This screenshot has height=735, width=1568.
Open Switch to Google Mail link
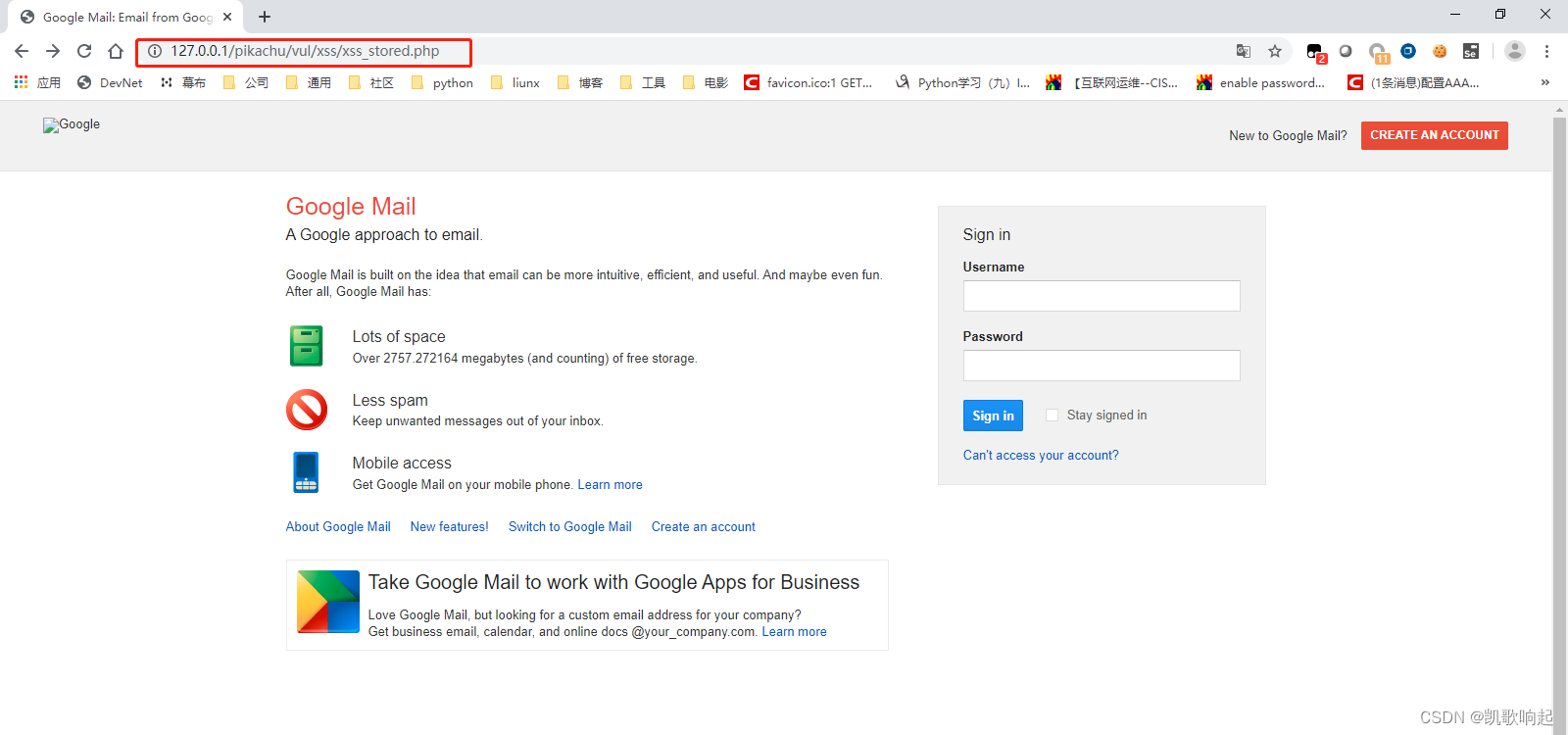(x=570, y=526)
